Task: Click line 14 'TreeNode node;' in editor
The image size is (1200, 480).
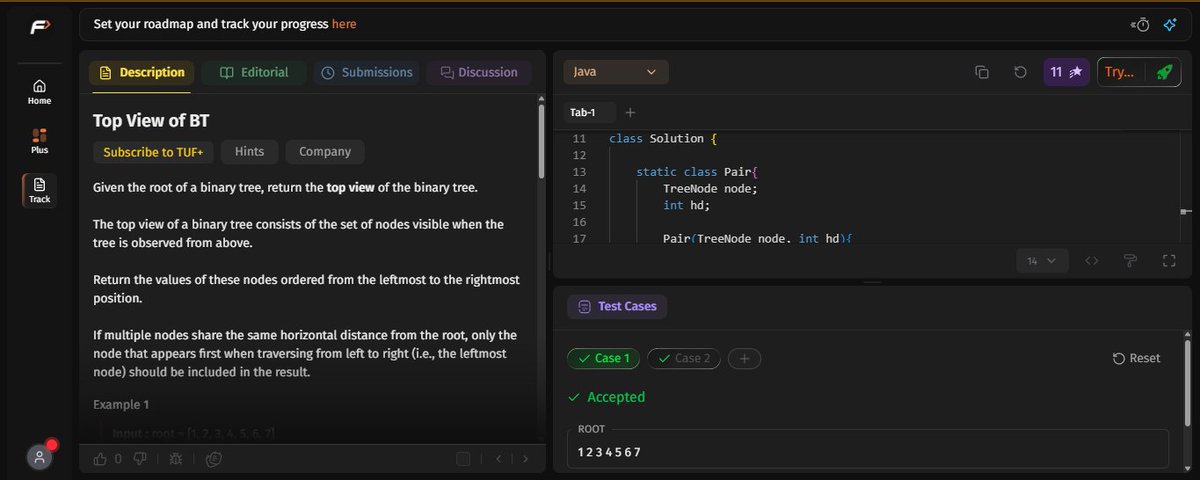Action: tap(710, 188)
